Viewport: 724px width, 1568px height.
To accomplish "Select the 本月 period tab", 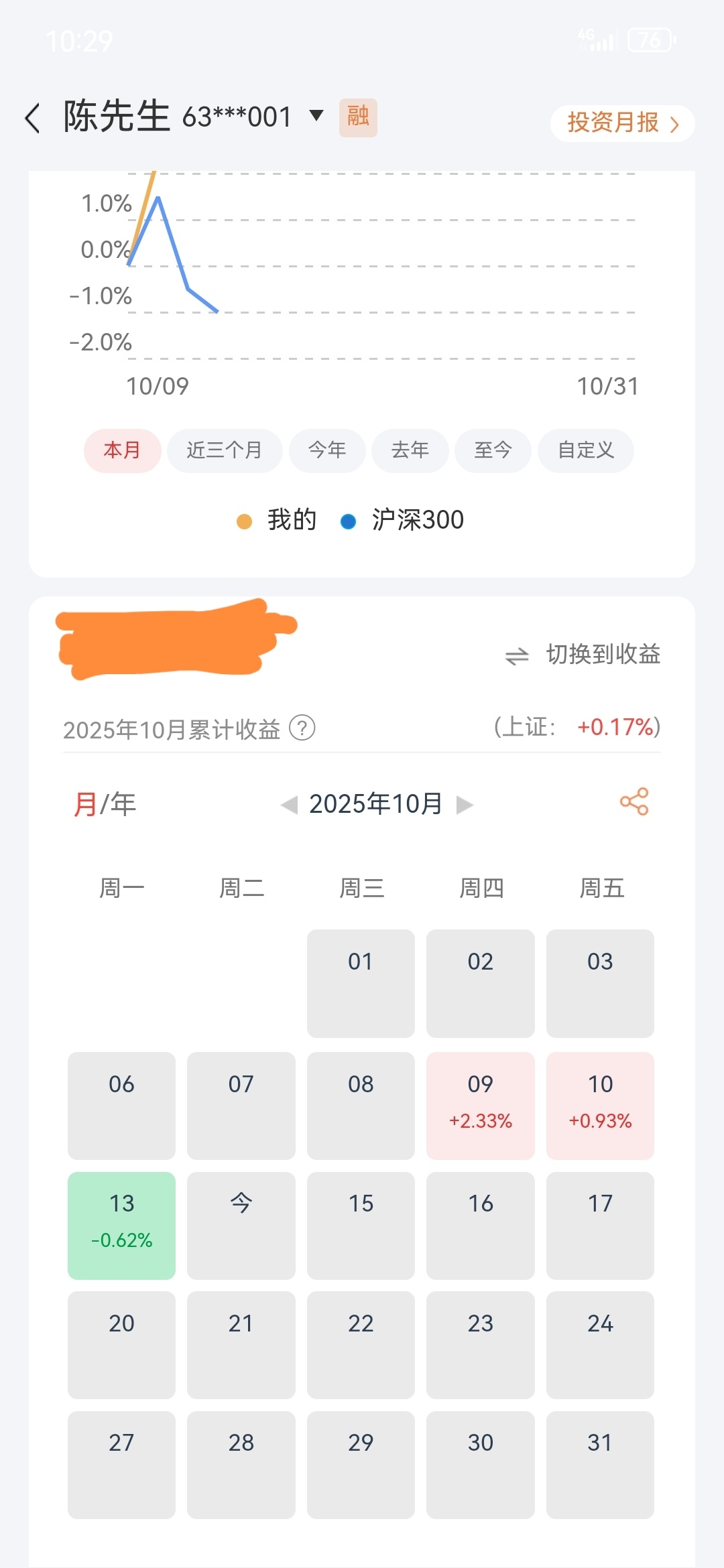I will [x=122, y=450].
